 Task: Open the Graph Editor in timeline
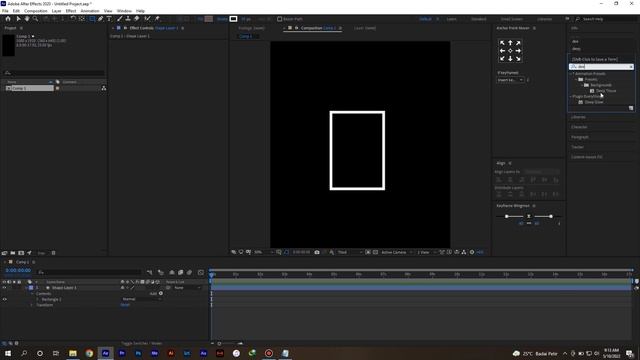(201, 272)
